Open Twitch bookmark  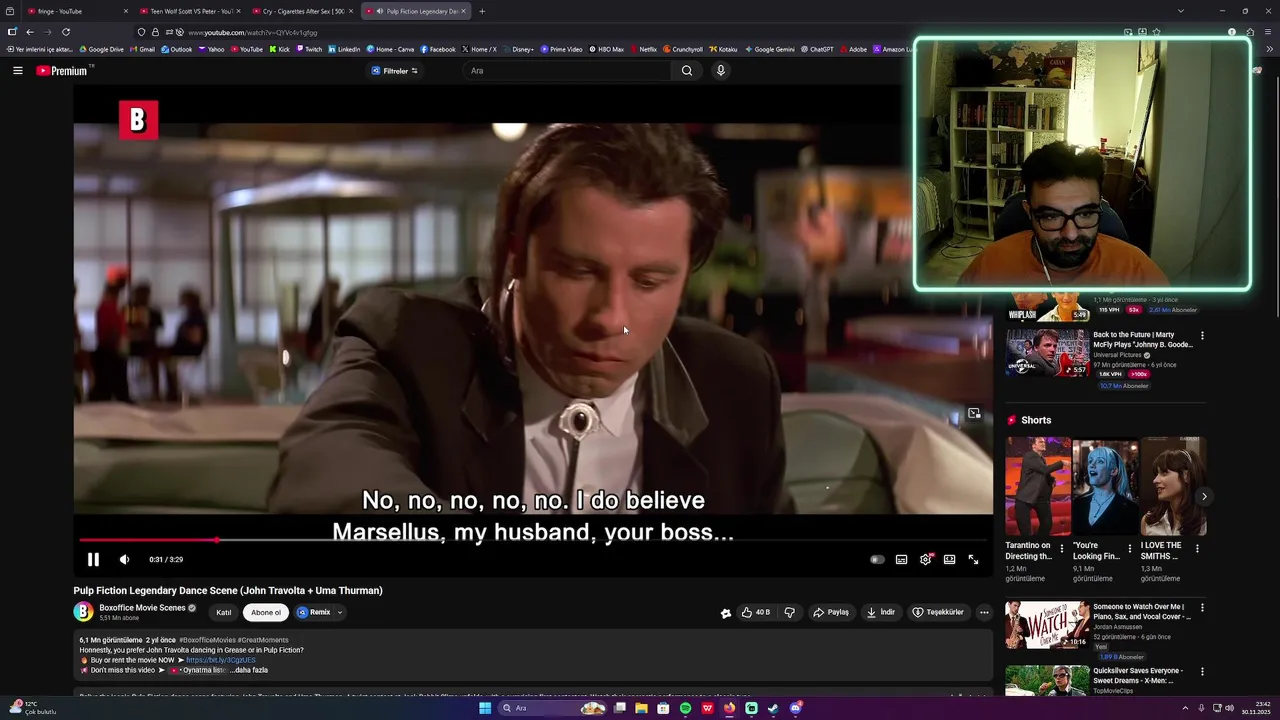click(x=309, y=49)
